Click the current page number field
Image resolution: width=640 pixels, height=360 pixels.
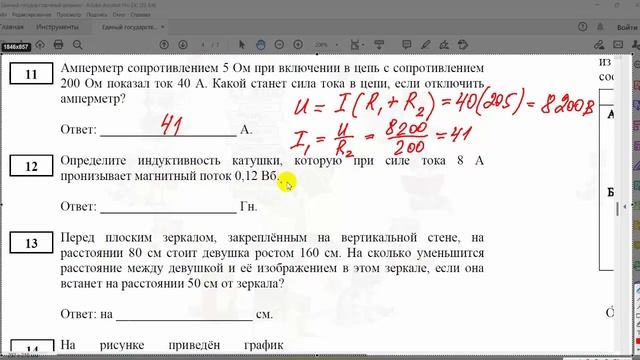203,45
